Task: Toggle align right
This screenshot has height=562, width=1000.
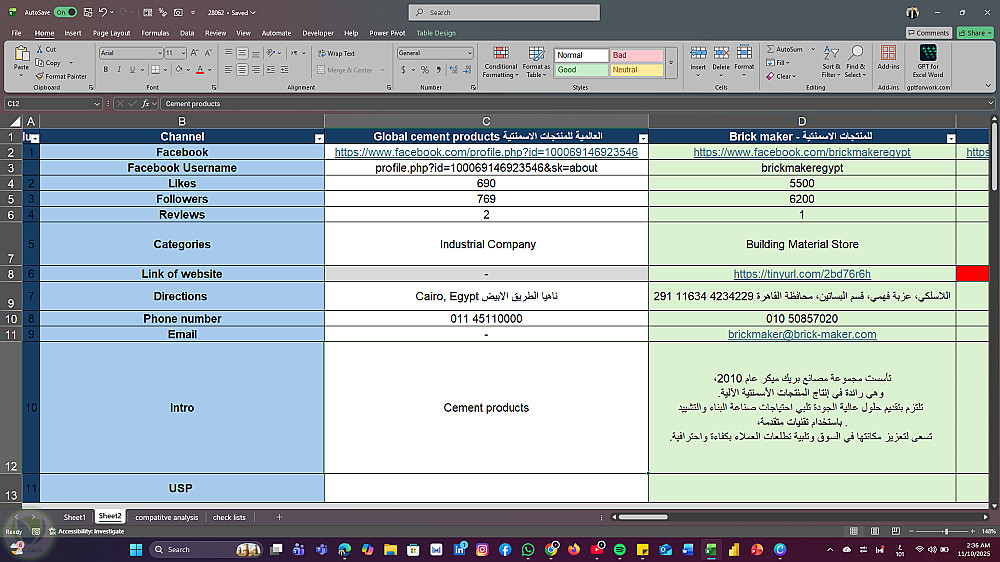Action: pos(256,70)
